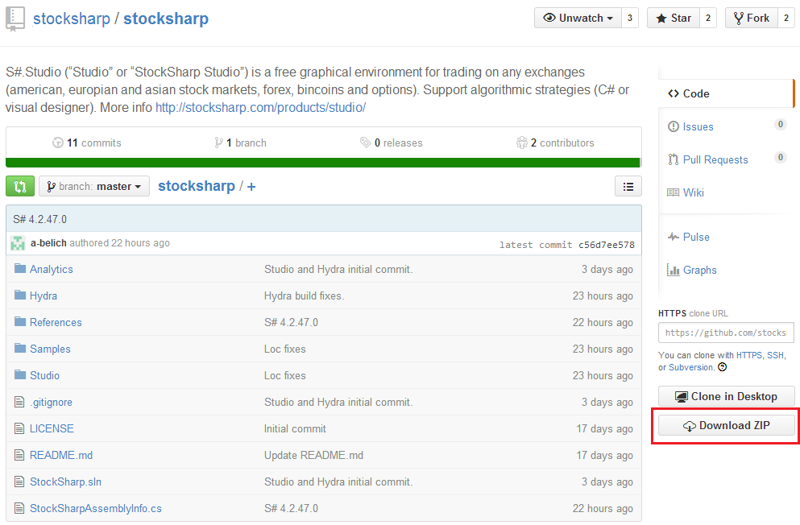Click the list view icon button
Viewport: 800px width, 525px height.
tap(627, 186)
